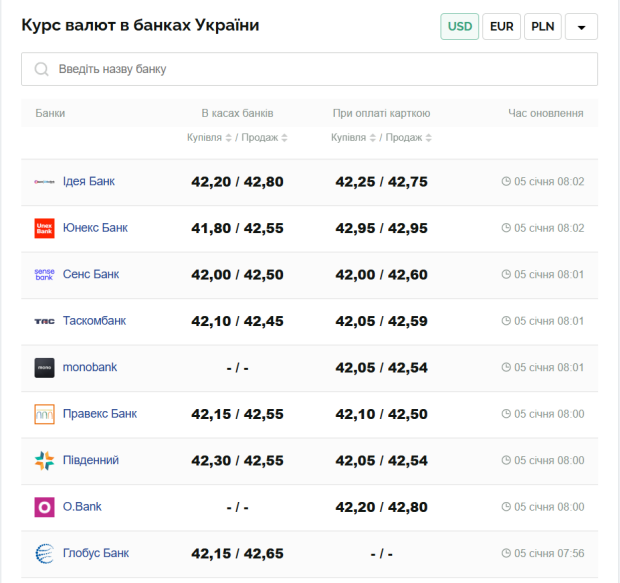Switch currency to PLN

point(542,27)
